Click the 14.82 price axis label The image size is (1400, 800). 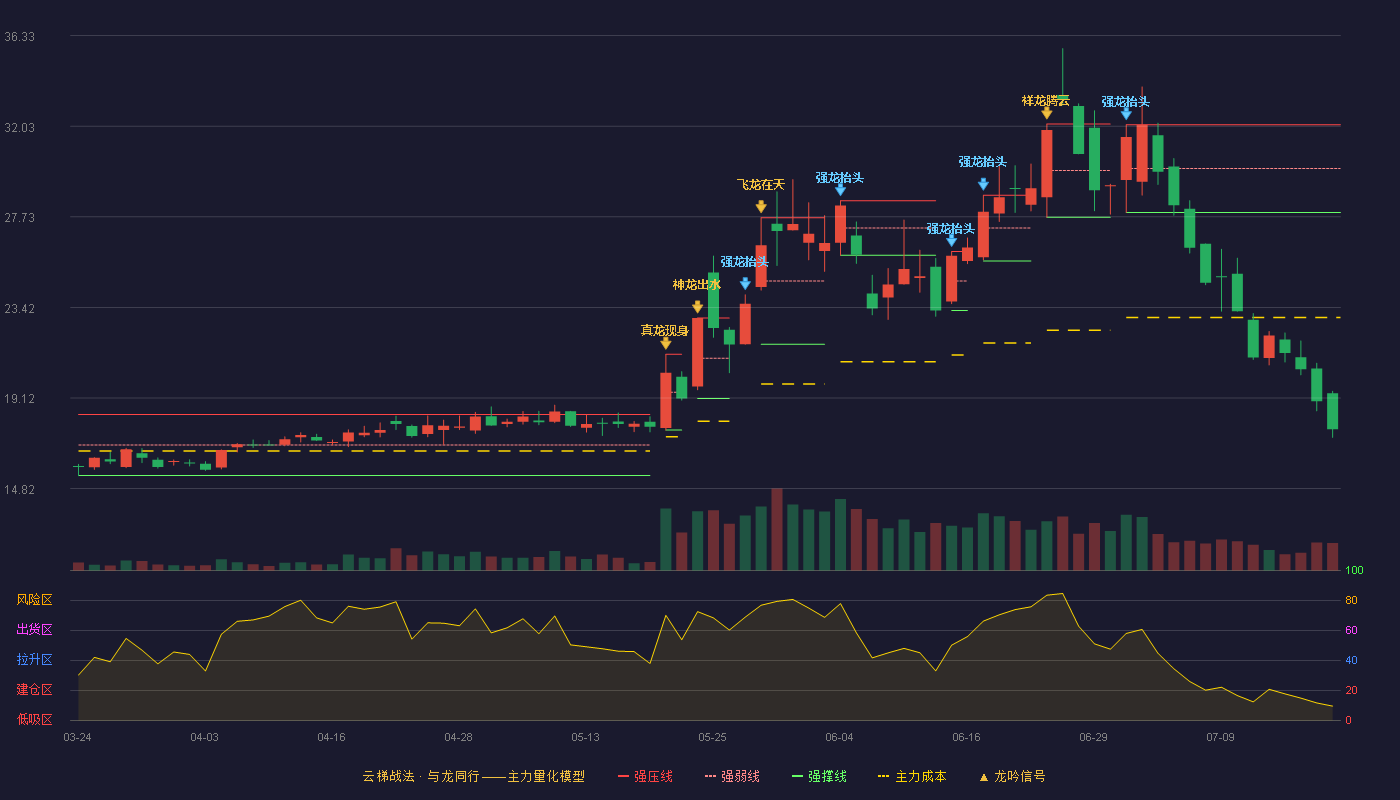pyautogui.click(x=20, y=489)
